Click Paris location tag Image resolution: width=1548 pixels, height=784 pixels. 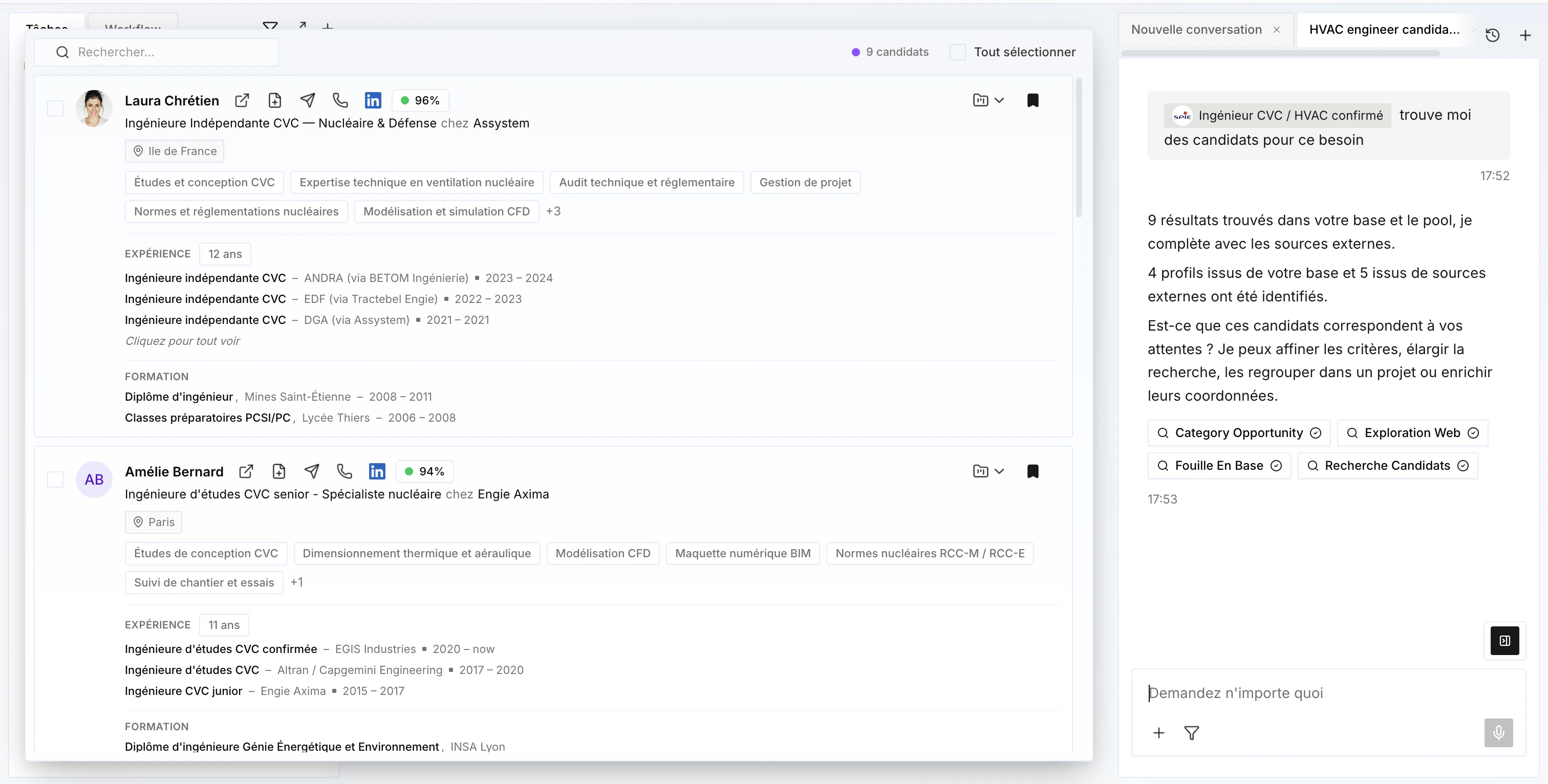pyautogui.click(x=154, y=522)
